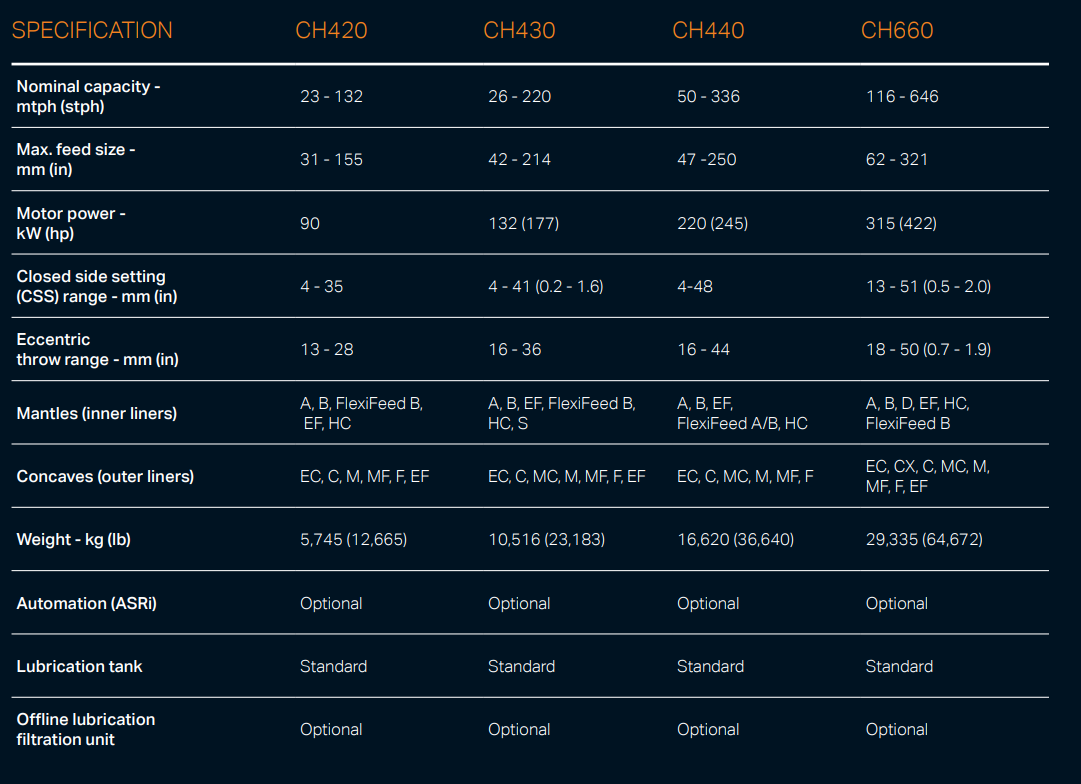This screenshot has height=784, width=1081.
Task: Select the Lubrication tank row label
Action: point(79,666)
